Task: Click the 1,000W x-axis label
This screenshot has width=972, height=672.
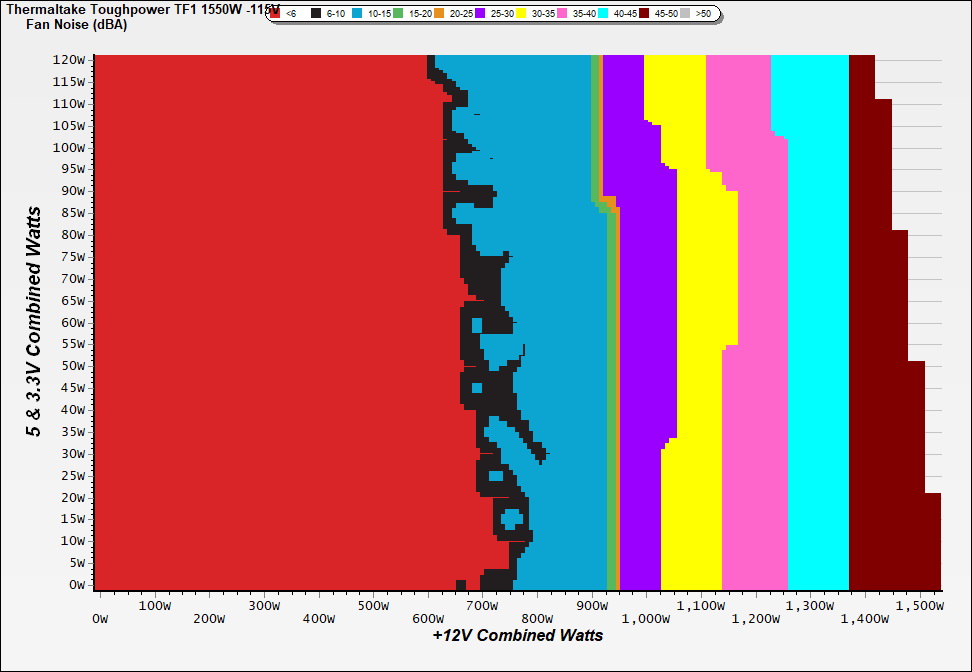Action: coord(646,619)
